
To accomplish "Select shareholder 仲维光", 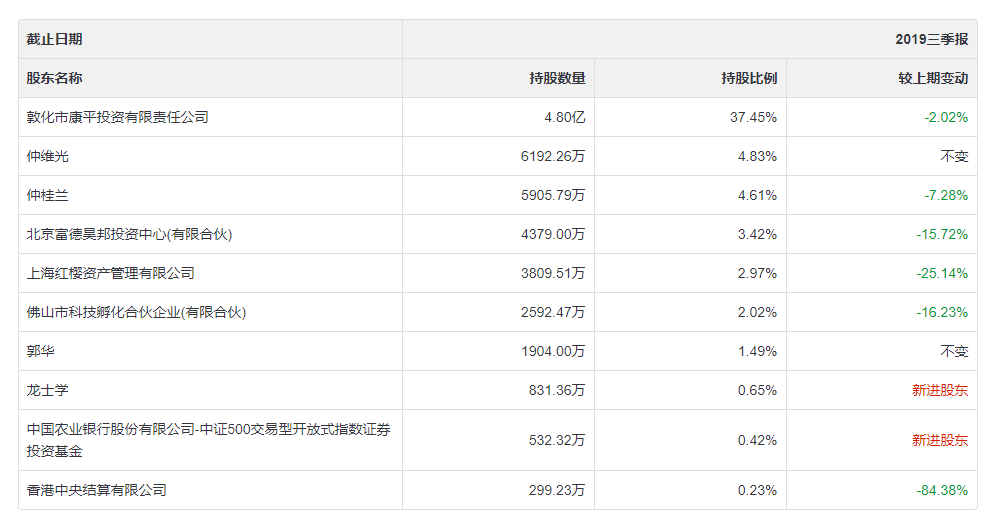I will 48,156.
